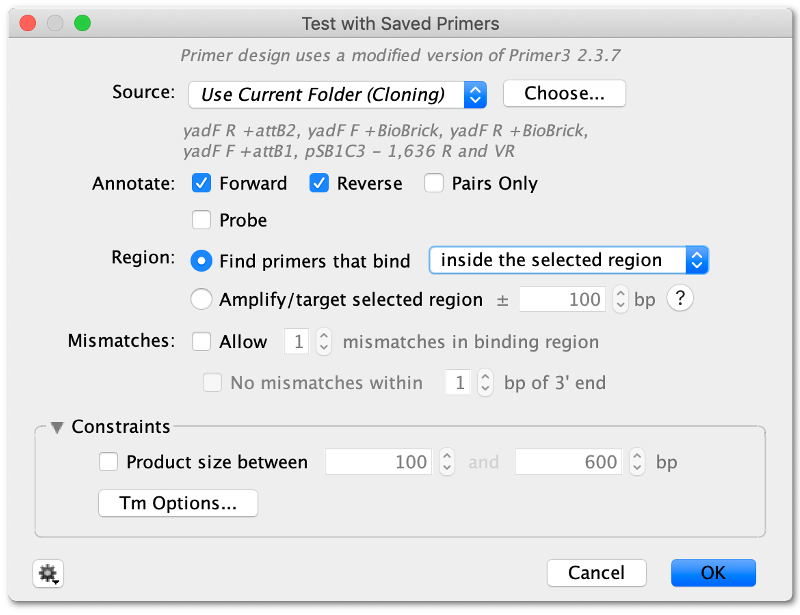Click the maximum product size stepper
Image resolution: width=800 pixels, height=615 pixels.
coord(637,462)
